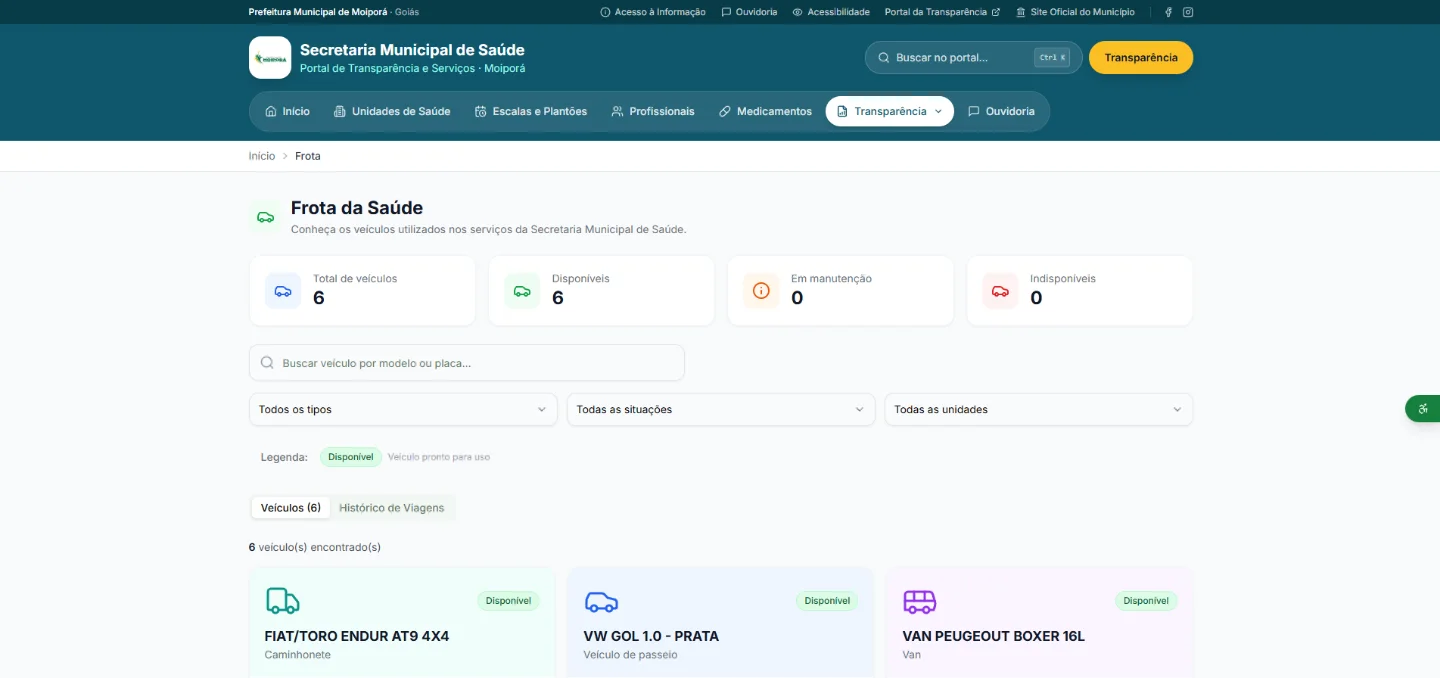The height and width of the screenshot is (678, 1440).
Task: Click the yellow Transparência button
Action: (x=1141, y=58)
